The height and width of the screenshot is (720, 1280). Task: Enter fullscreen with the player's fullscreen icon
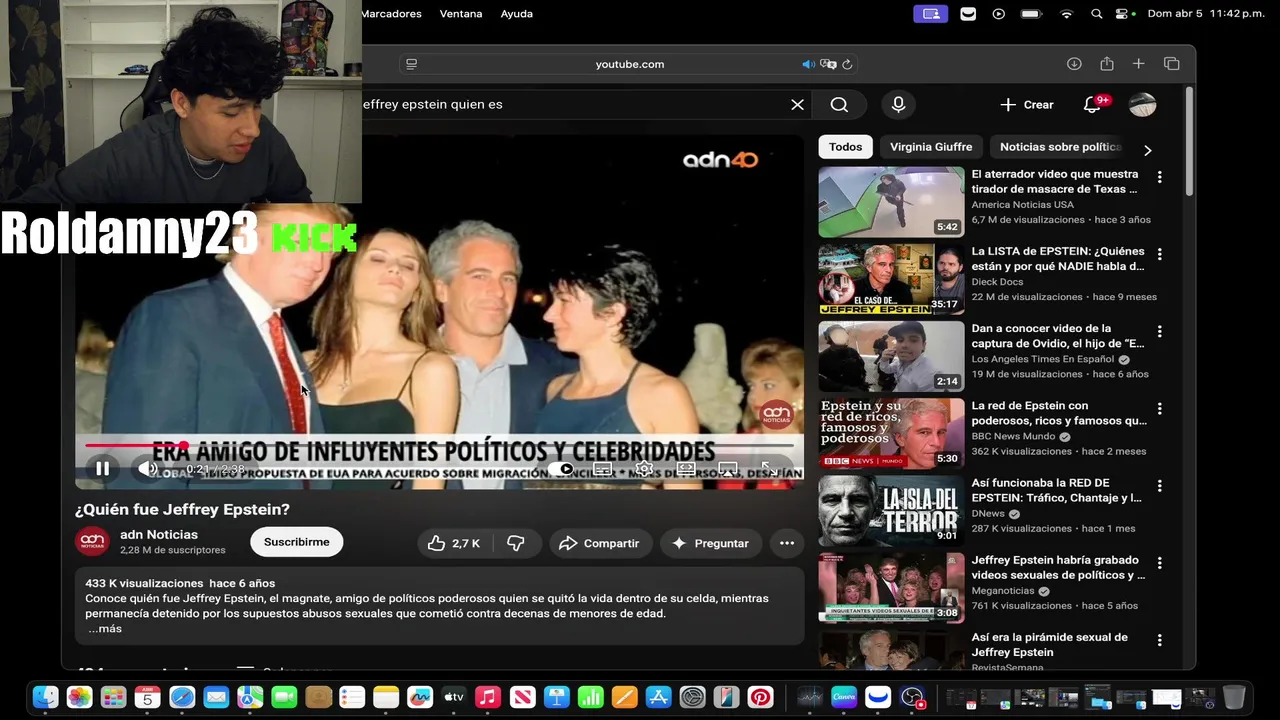pos(769,468)
